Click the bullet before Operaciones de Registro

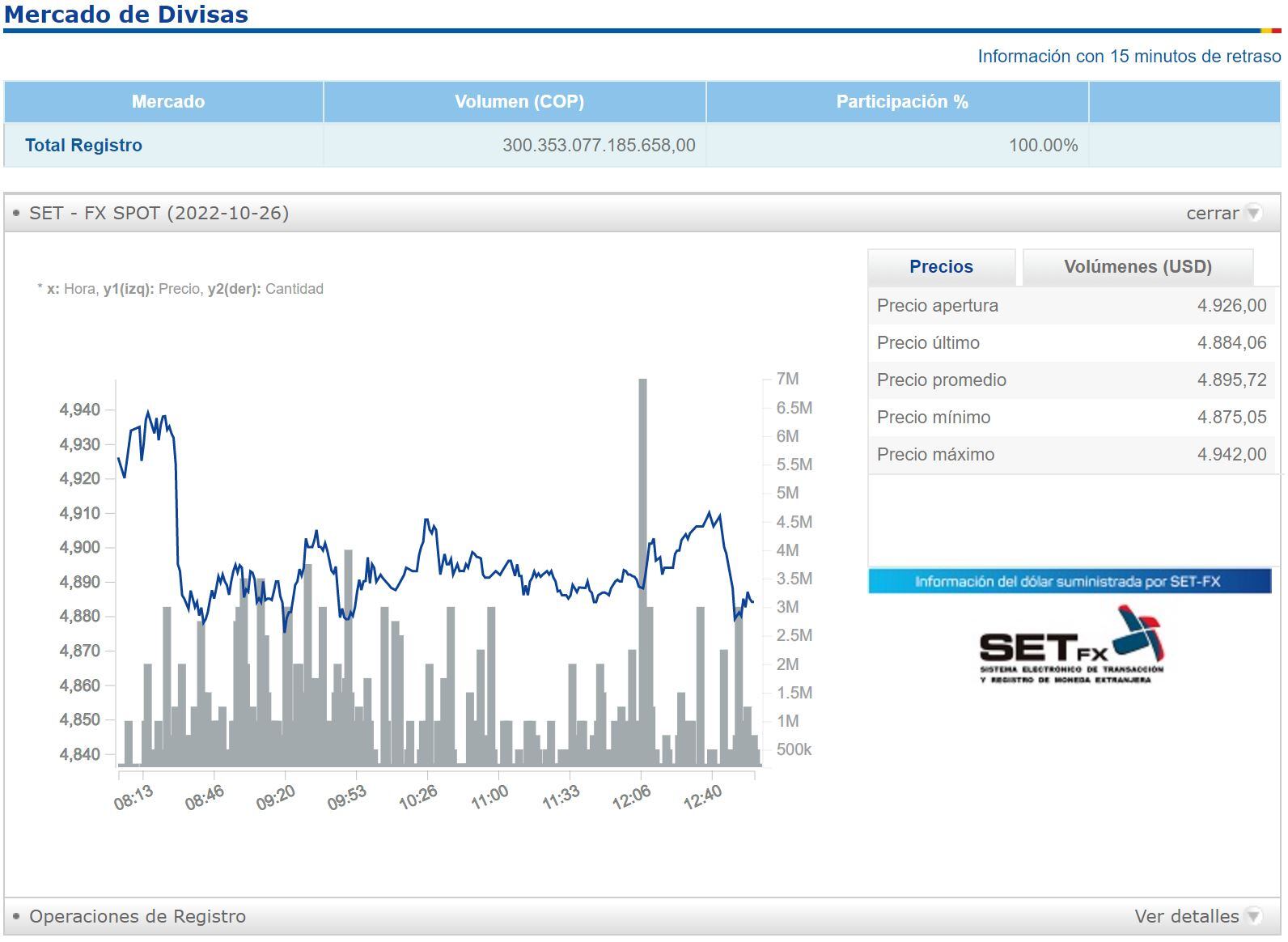[x=16, y=916]
